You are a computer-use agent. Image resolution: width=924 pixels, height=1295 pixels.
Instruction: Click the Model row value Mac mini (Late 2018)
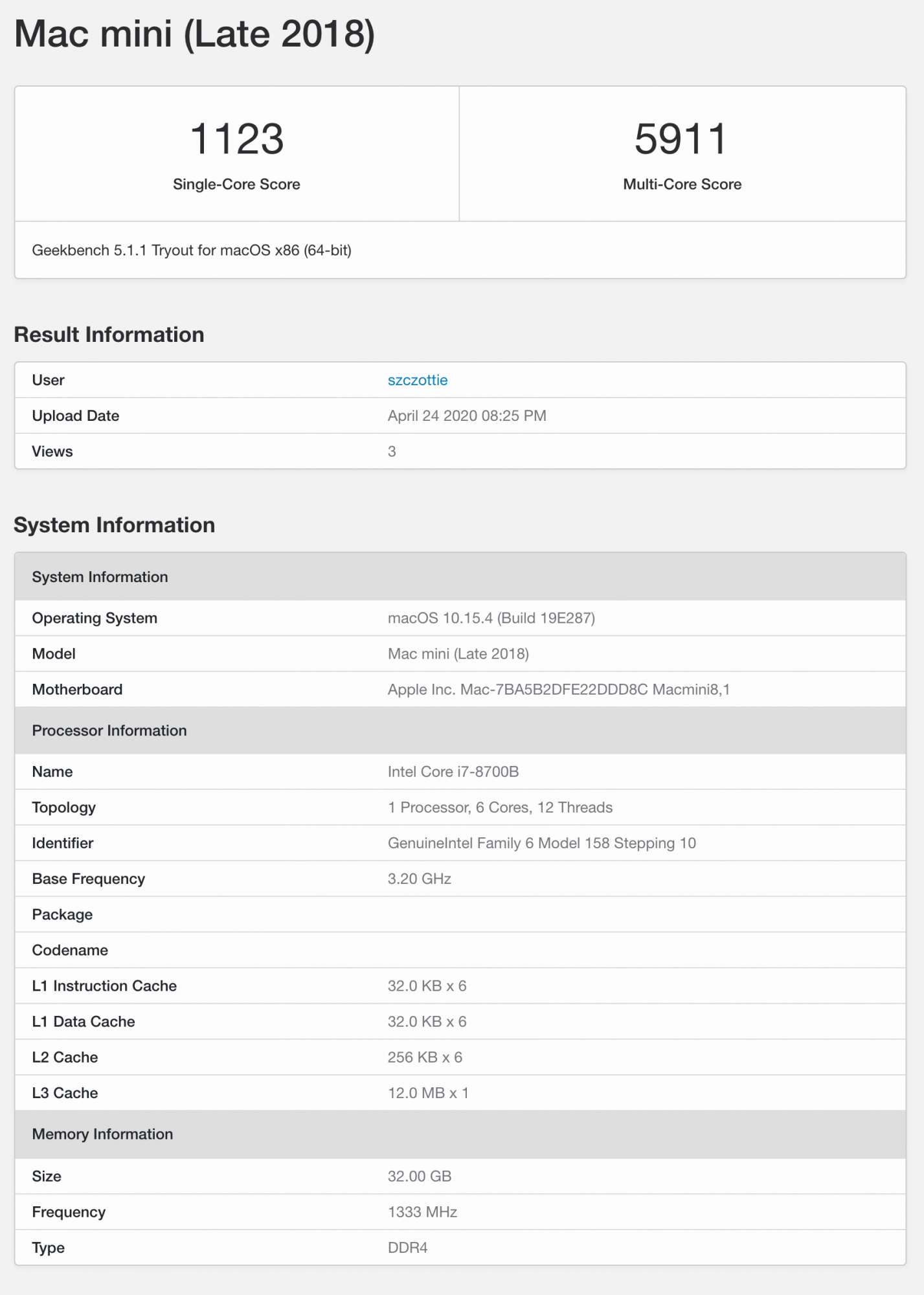tap(458, 654)
